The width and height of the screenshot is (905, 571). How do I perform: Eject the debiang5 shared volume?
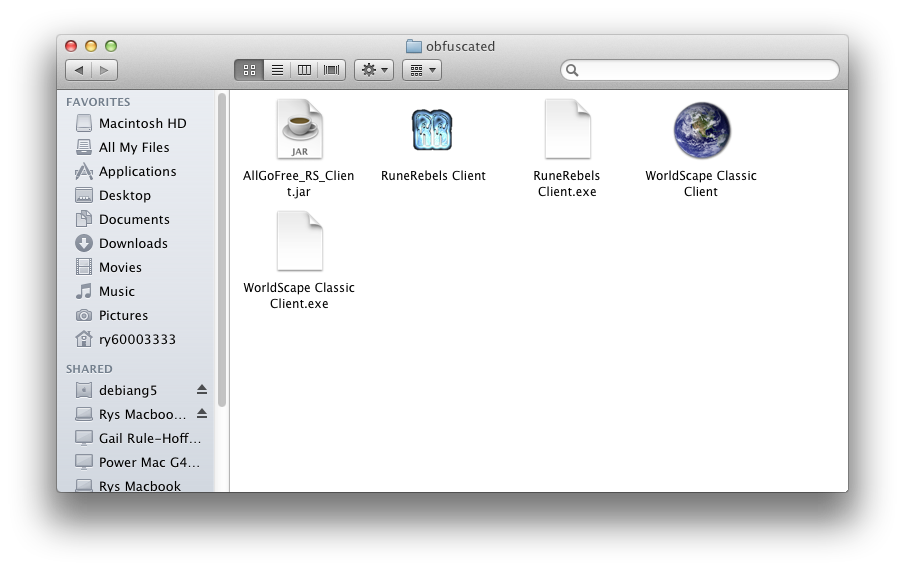coord(201,390)
